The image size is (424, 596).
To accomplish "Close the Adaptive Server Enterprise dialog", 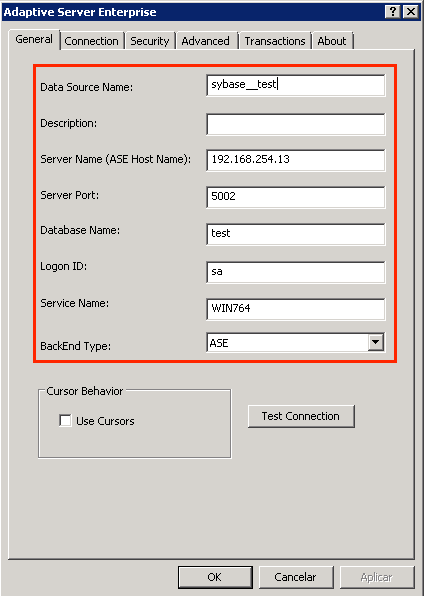I will click(411, 12).
